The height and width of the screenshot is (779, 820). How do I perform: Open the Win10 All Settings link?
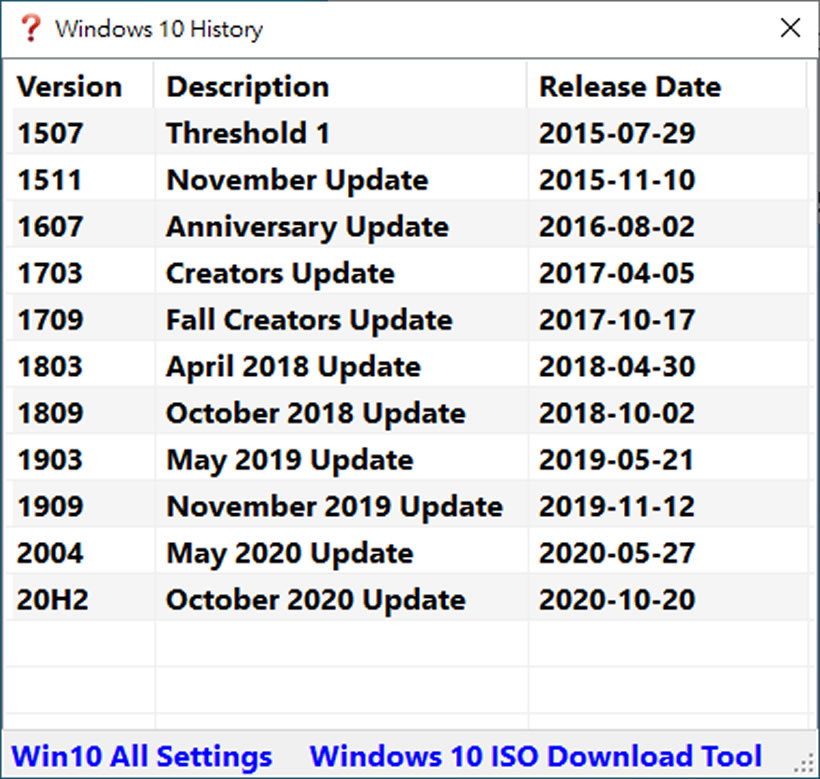141,756
